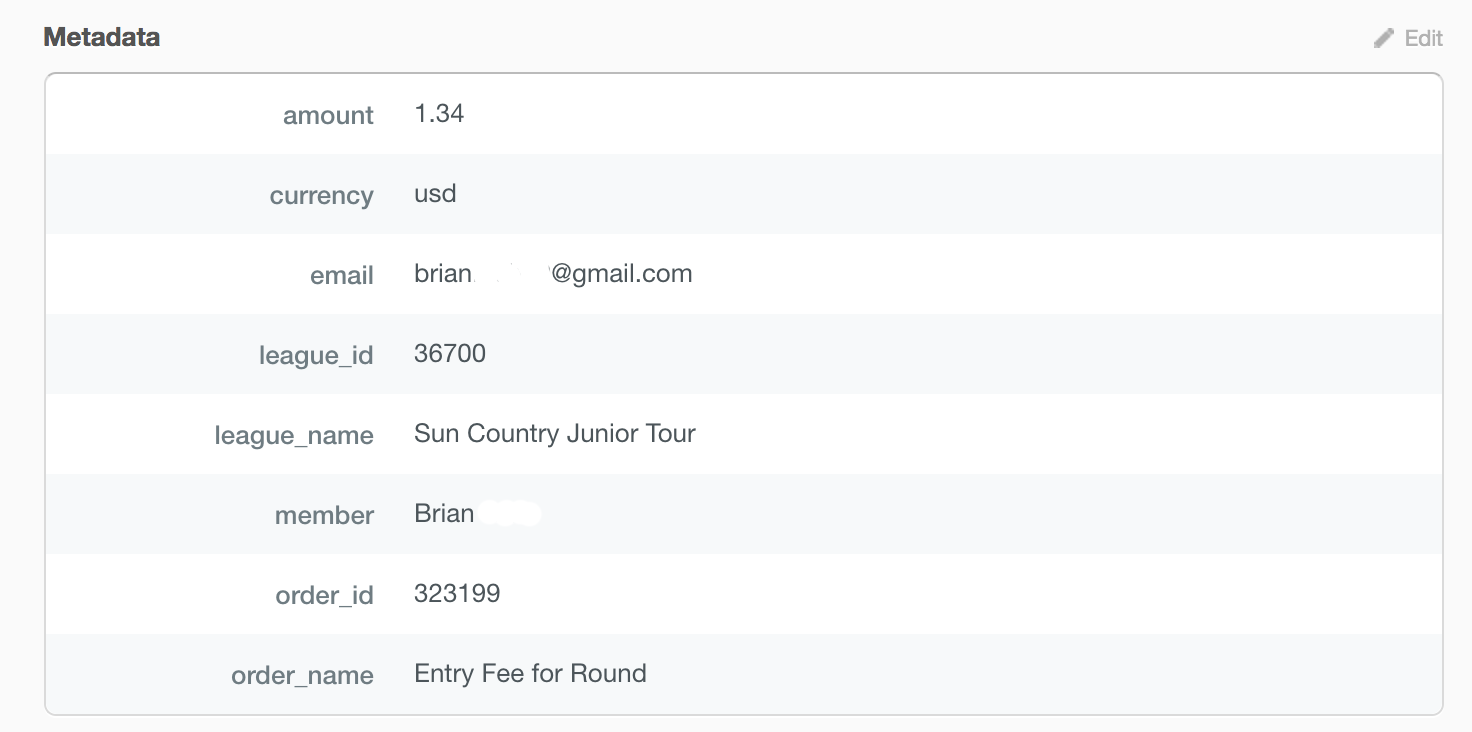
Task: Select the currency value usd
Action: pos(435,194)
